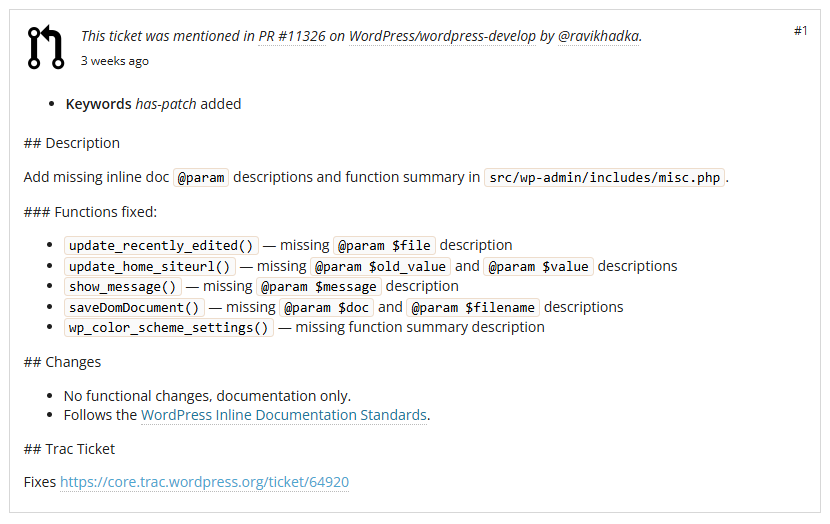Click the update_recently_edited() code label

click(x=161, y=246)
